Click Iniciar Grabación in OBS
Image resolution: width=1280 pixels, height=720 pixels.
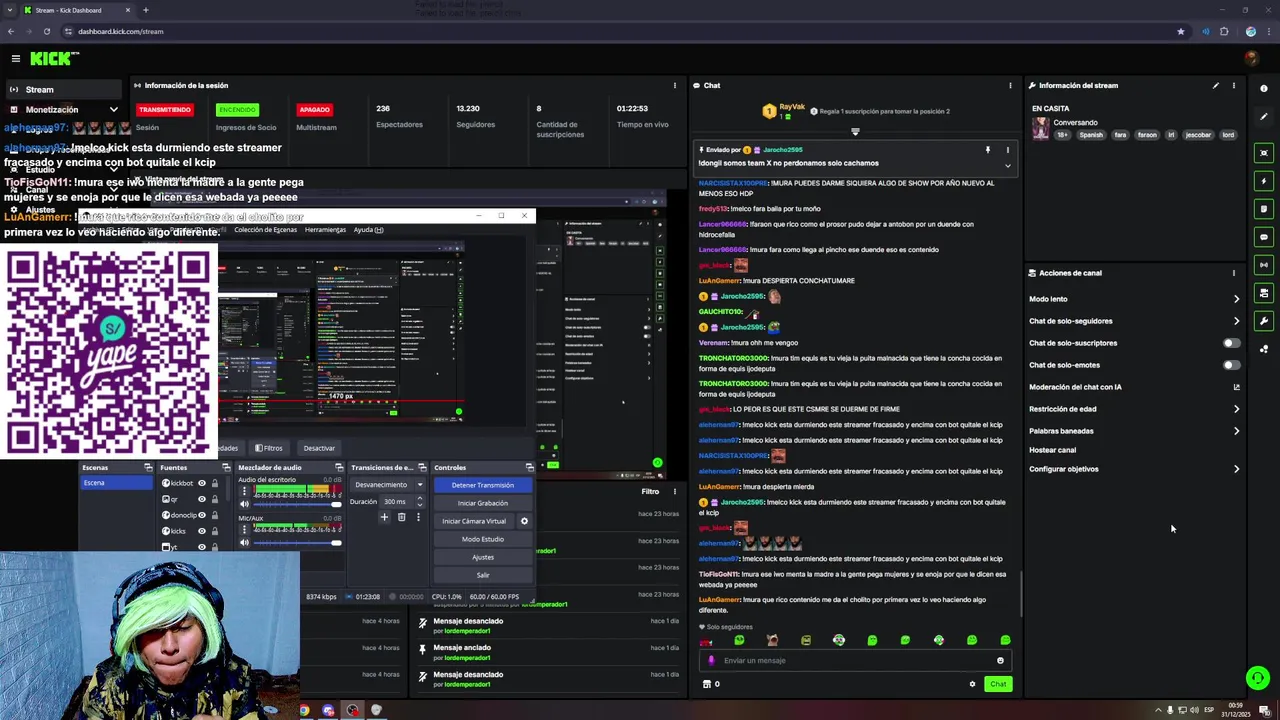click(x=482, y=503)
